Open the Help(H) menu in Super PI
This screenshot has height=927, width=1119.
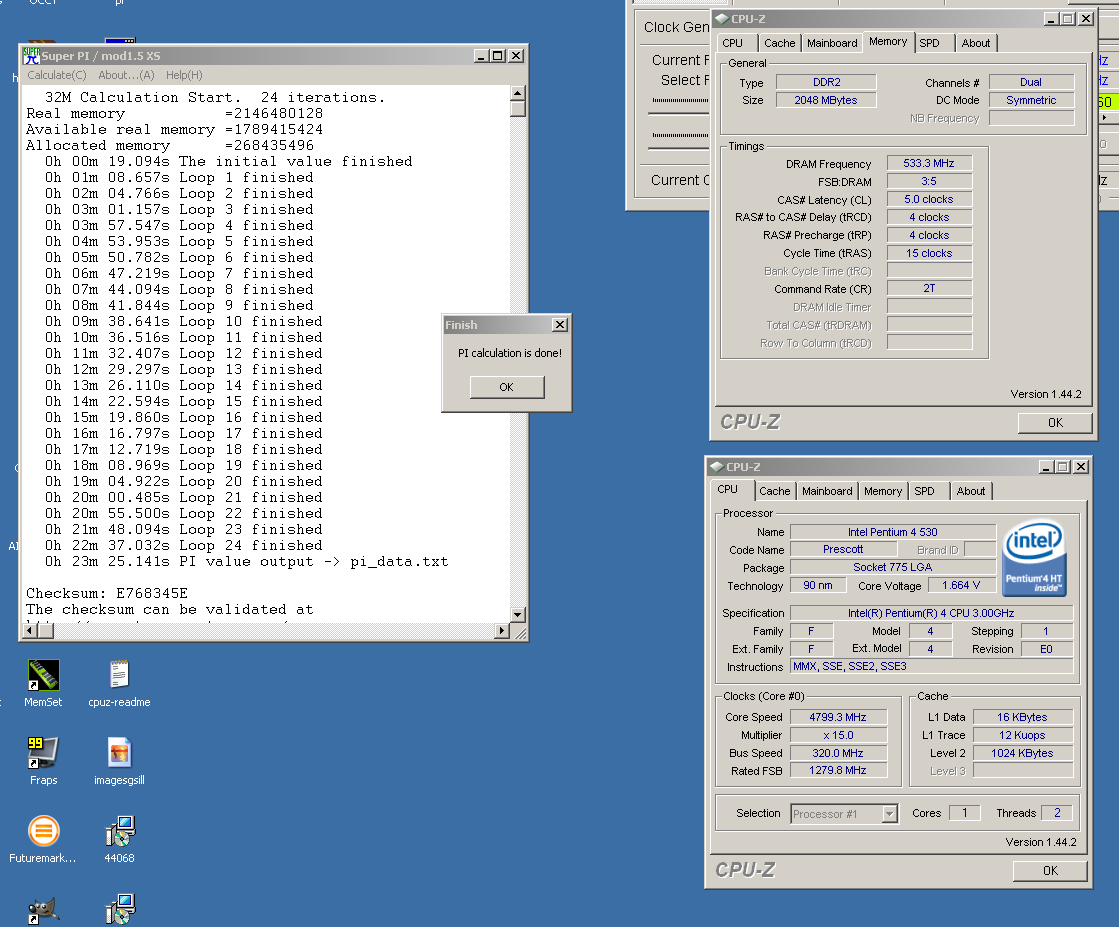coord(184,75)
